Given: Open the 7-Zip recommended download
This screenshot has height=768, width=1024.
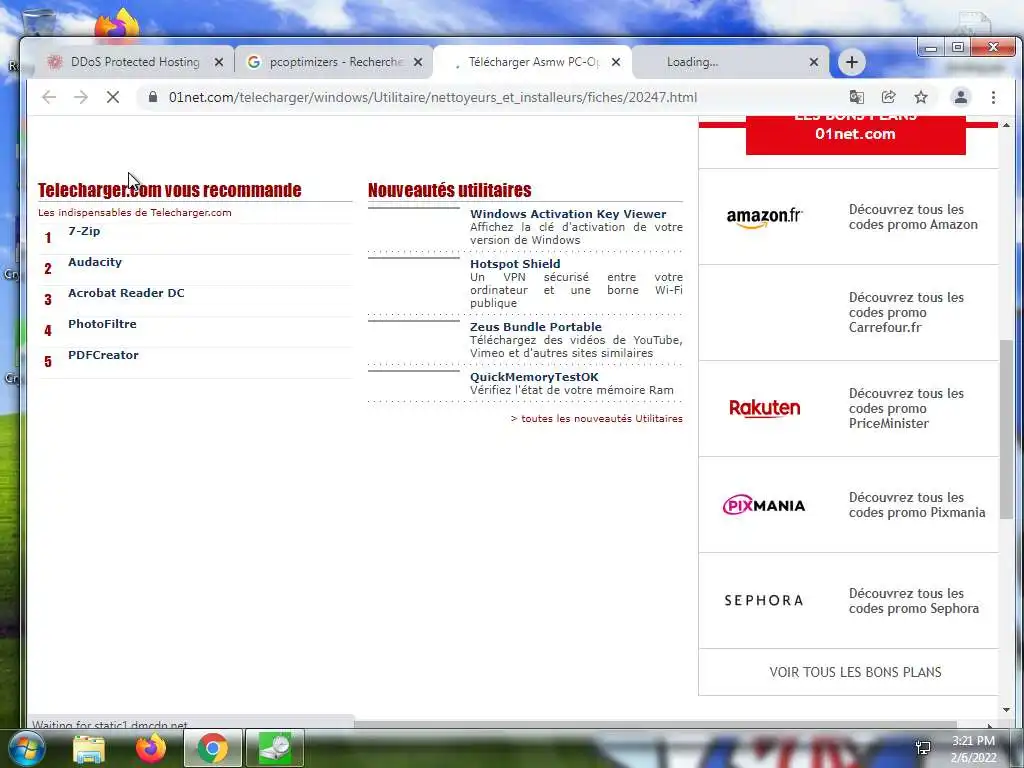Looking at the screenshot, I should click(84, 231).
